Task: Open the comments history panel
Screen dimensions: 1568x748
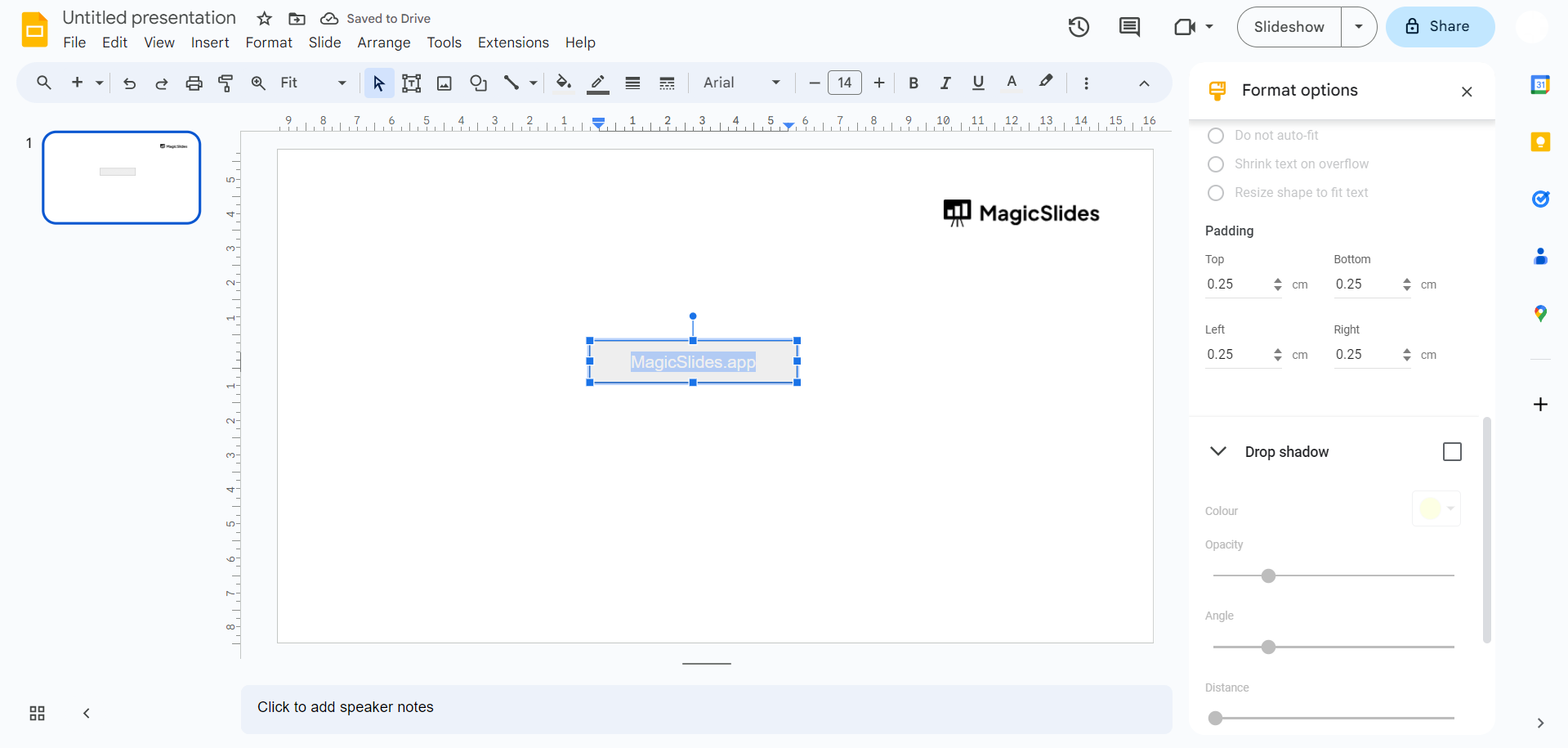Action: pyautogui.click(x=1129, y=27)
